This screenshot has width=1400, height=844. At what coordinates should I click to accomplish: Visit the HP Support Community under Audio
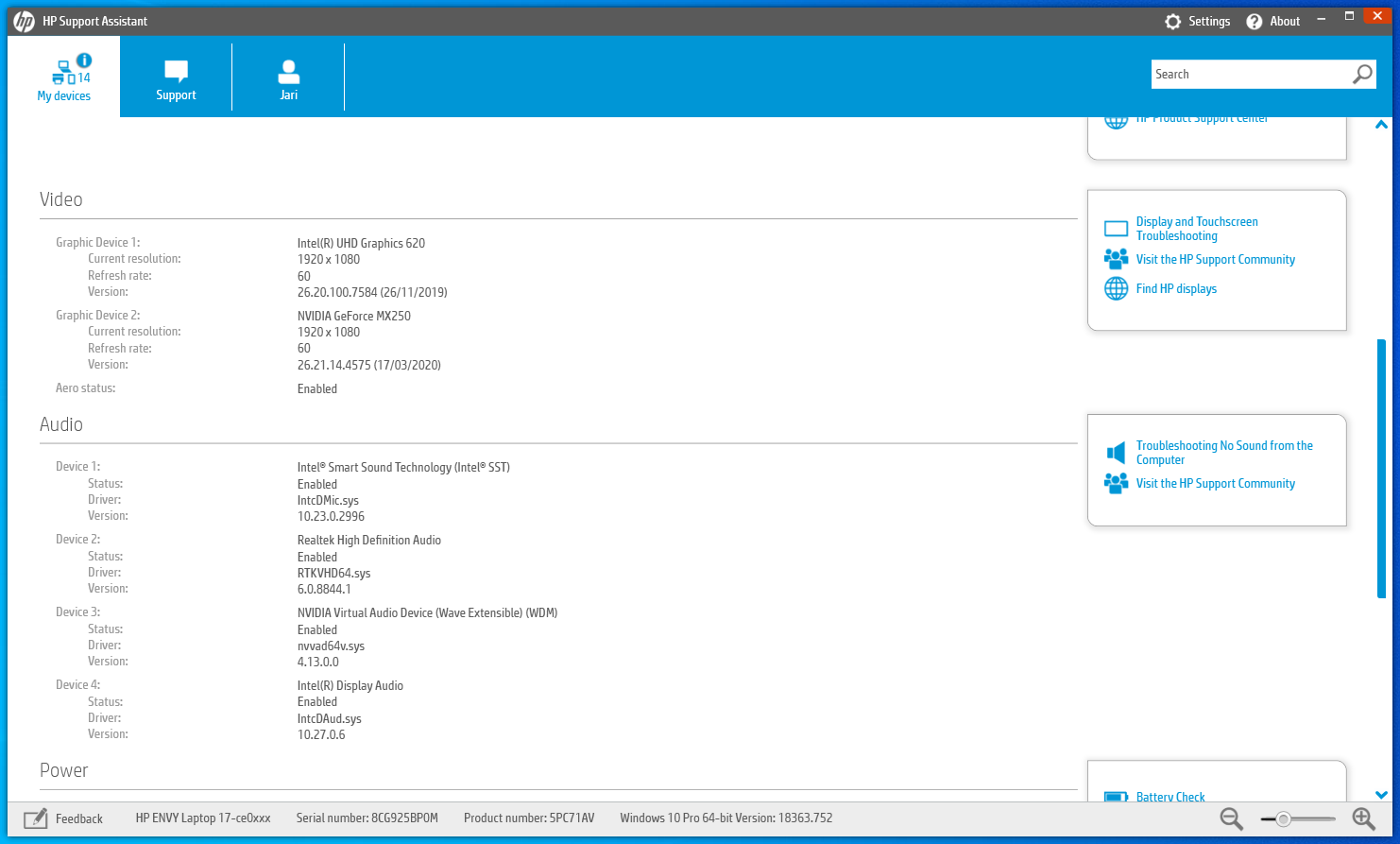(1215, 484)
